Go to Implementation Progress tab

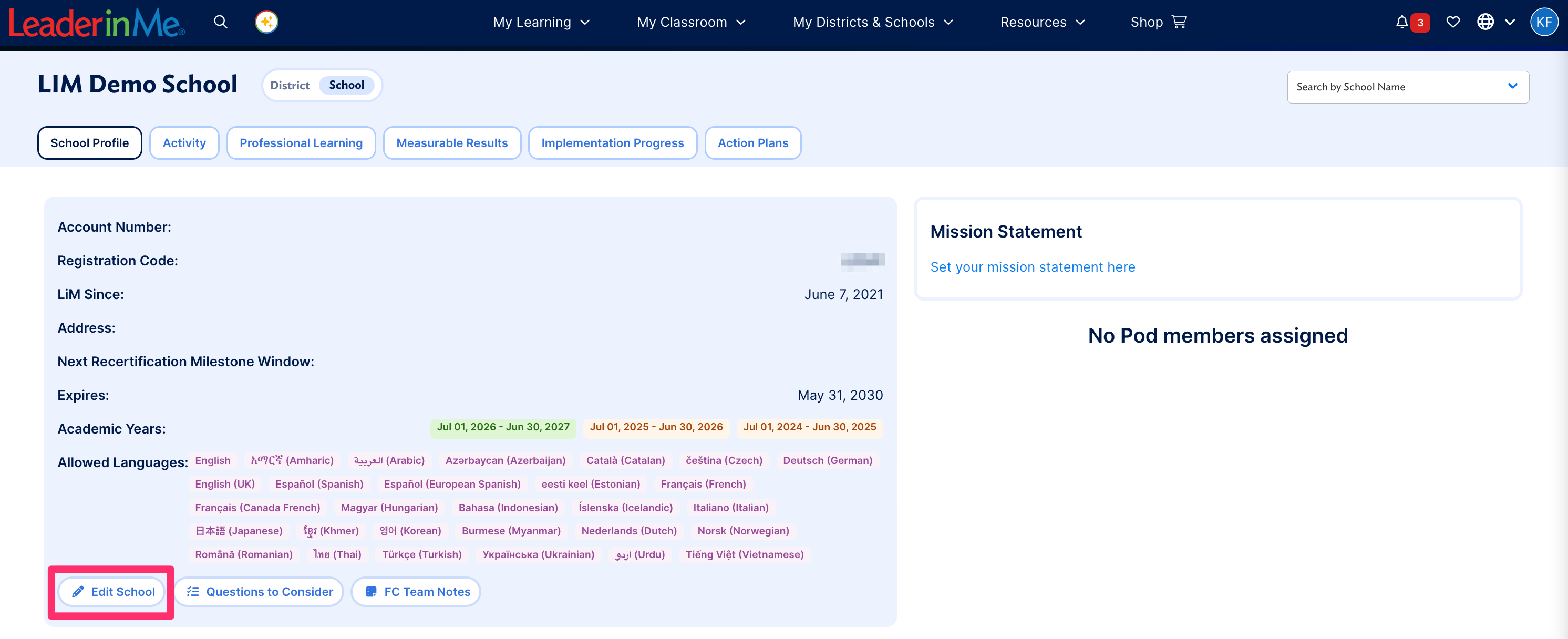point(612,143)
